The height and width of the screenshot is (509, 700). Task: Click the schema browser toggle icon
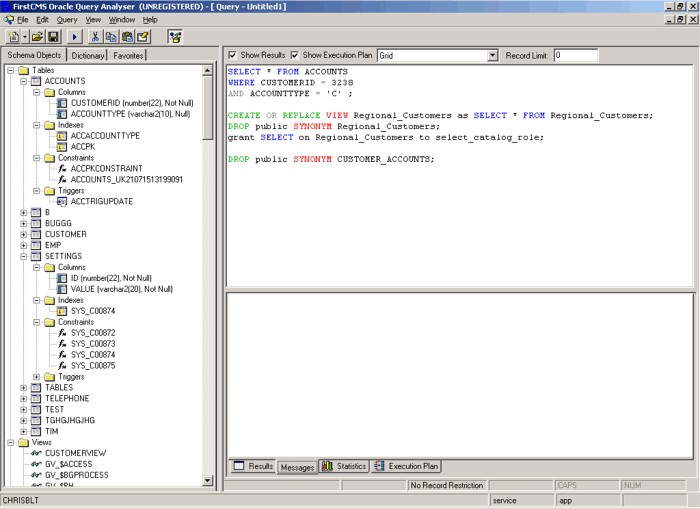point(175,37)
